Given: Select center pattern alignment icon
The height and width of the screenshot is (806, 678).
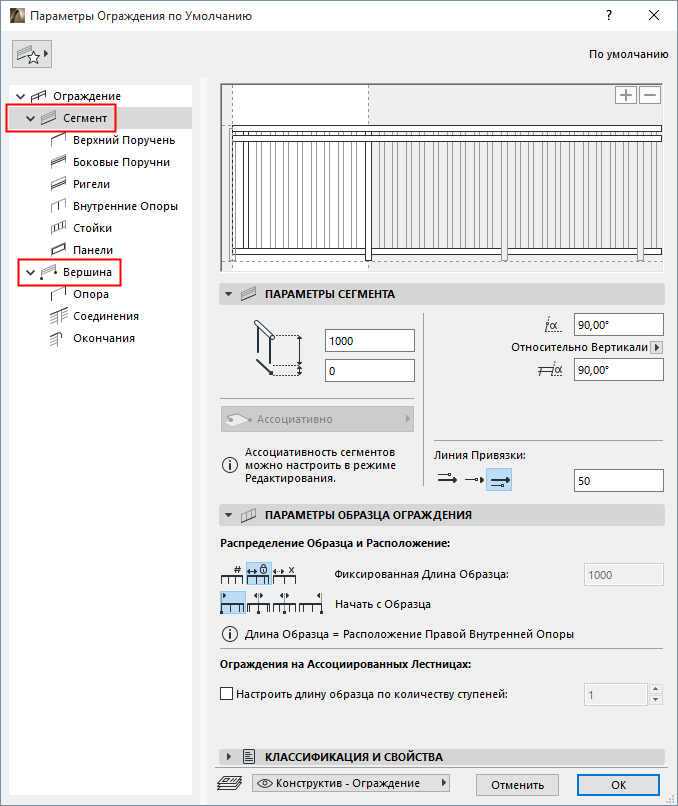Looking at the screenshot, I should [x=259, y=602].
